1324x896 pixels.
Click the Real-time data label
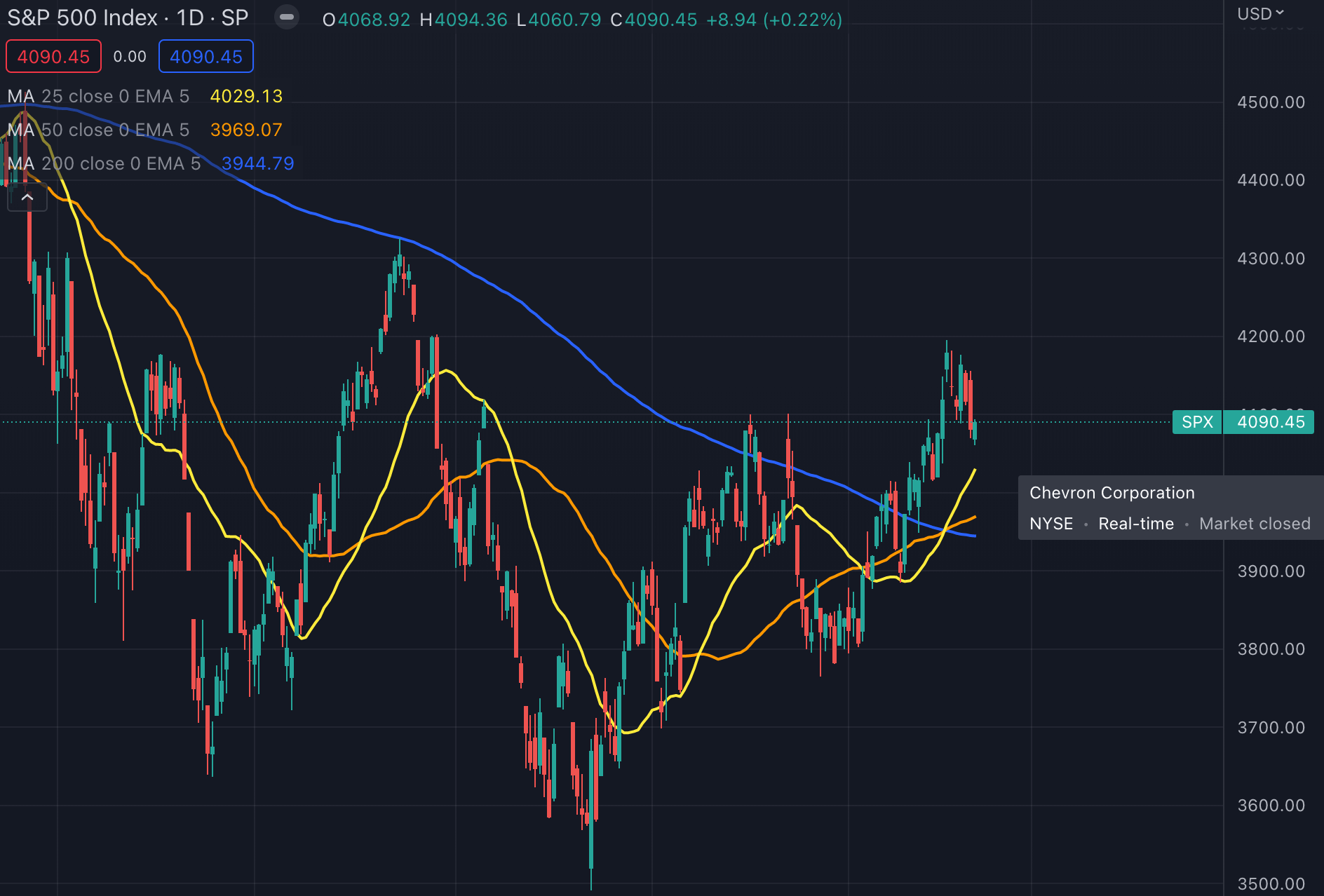(x=1135, y=524)
